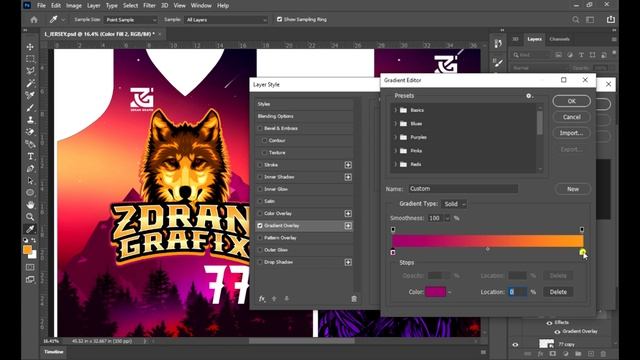
Task: Open Gradient Type Solid dropdown
Action: point(454,204)
